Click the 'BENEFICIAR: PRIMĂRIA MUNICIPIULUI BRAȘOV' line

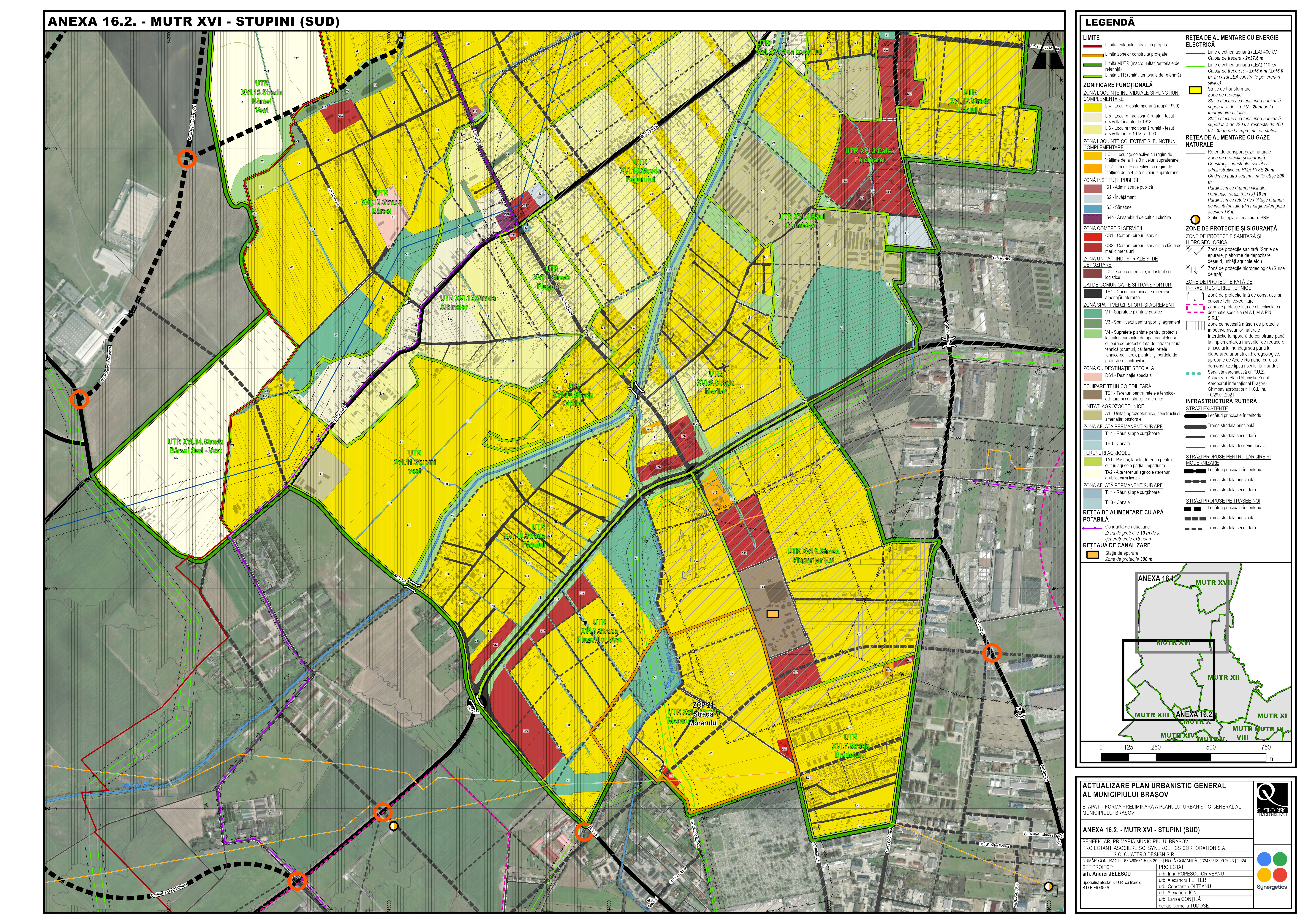coord(1135,841)
